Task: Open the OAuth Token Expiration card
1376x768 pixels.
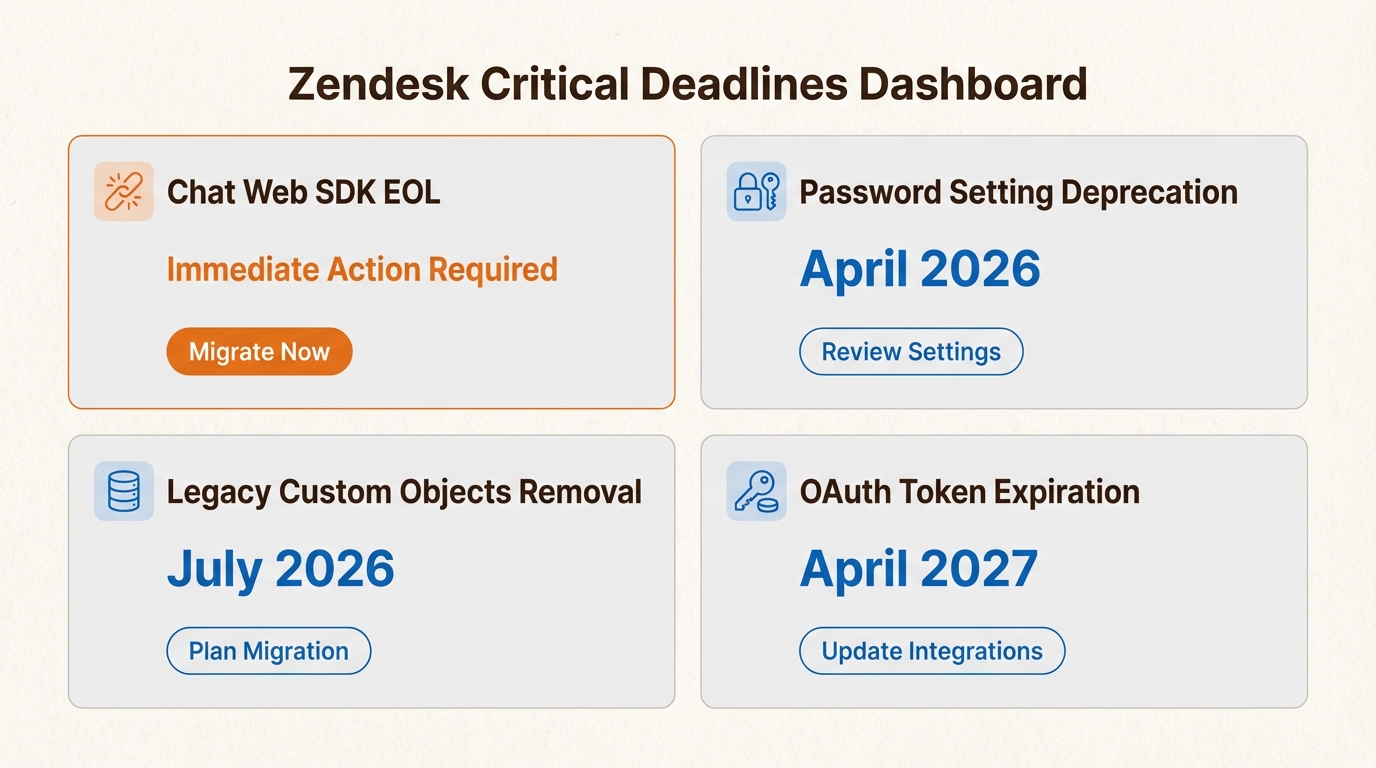Action: click(x=1180, y=620)
